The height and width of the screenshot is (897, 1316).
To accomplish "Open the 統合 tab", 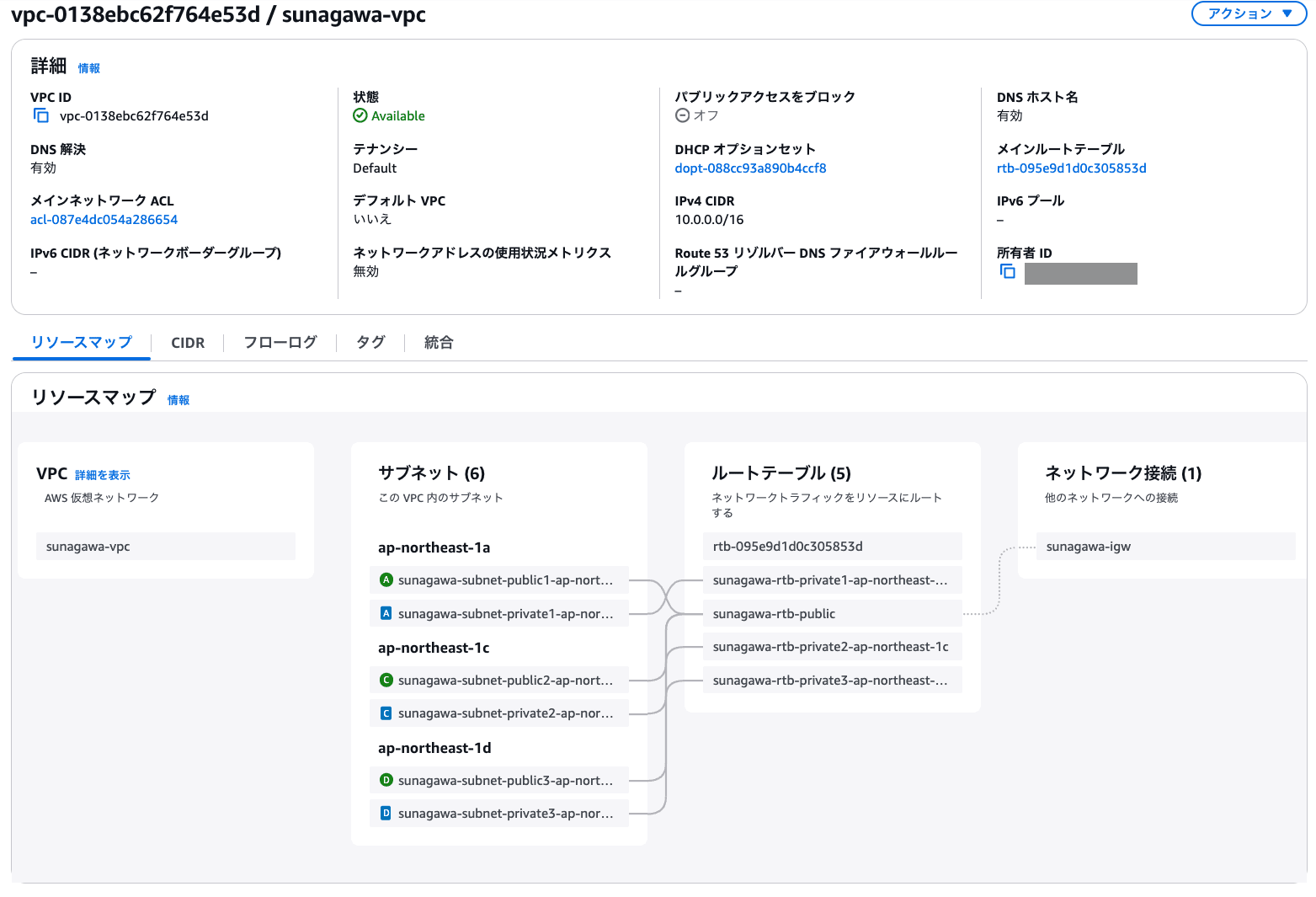I will pos(439,342).
